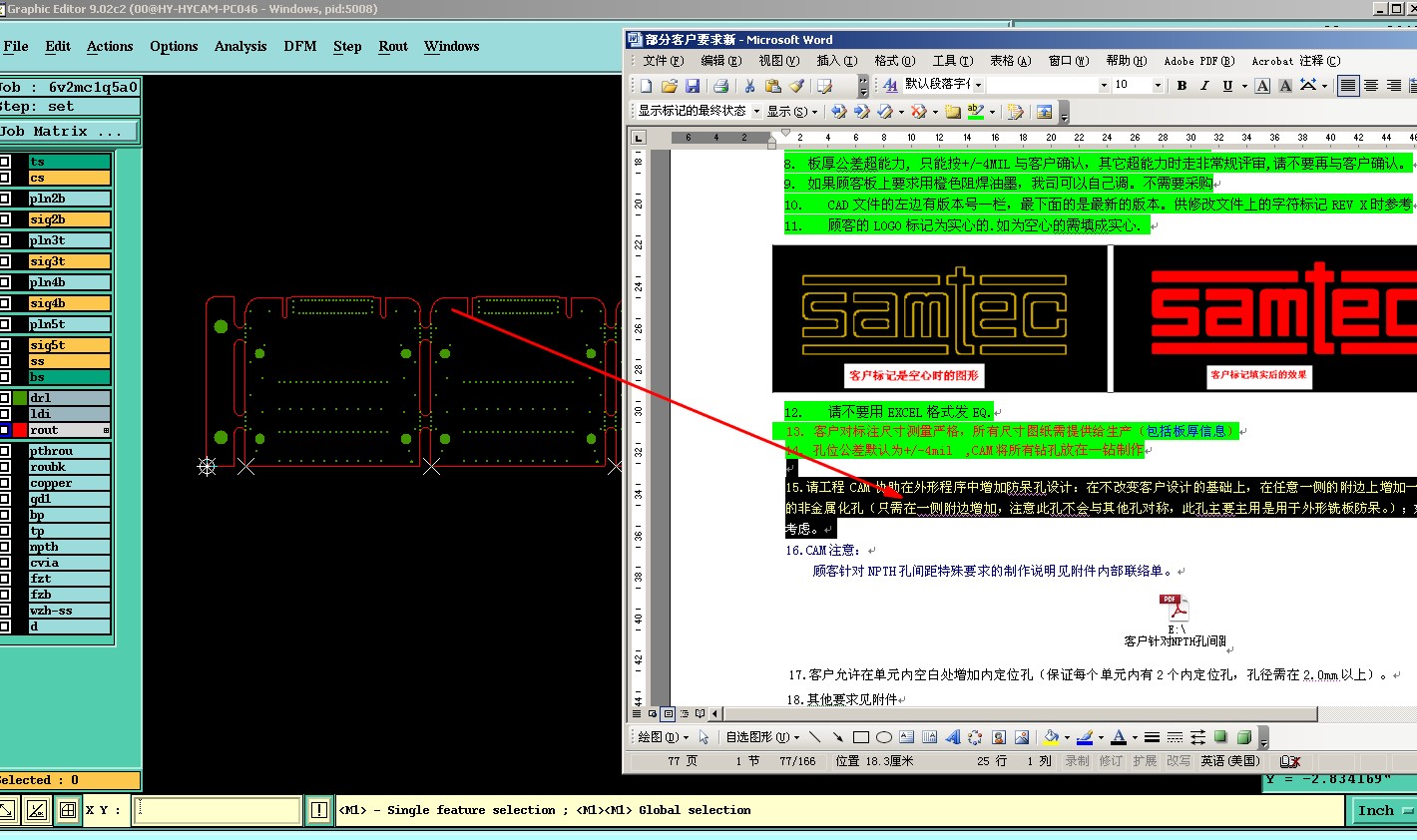
Task: Toggle checkbox for the pln2b layer
Action: [x=5, y=199]
